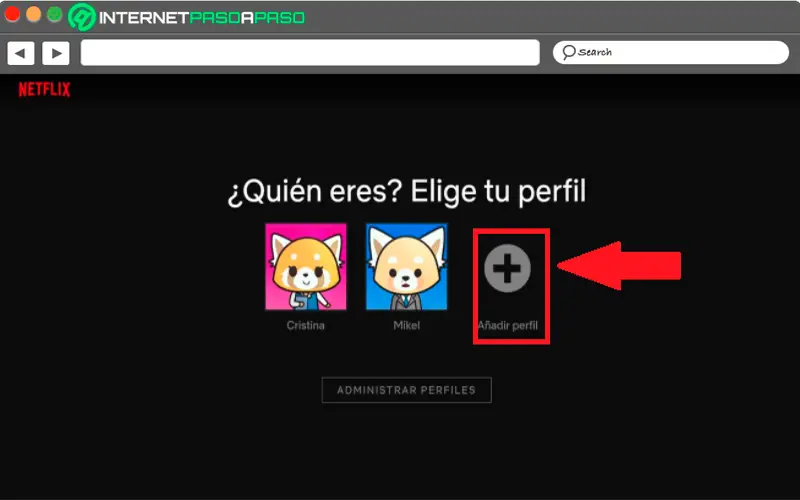Select Cristina's profile avatar
Viewport: 800px width, 500px height.
(x=306, y=266)
